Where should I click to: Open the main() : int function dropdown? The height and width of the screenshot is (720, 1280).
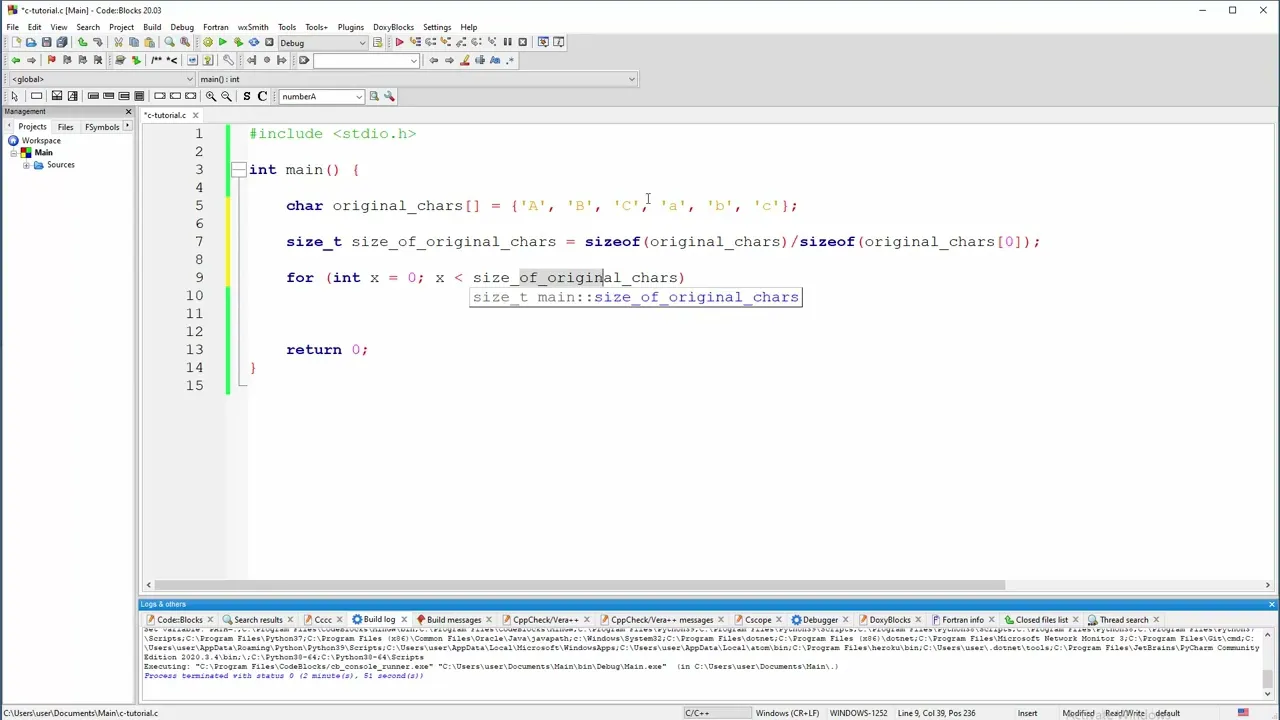coord(417,79)
